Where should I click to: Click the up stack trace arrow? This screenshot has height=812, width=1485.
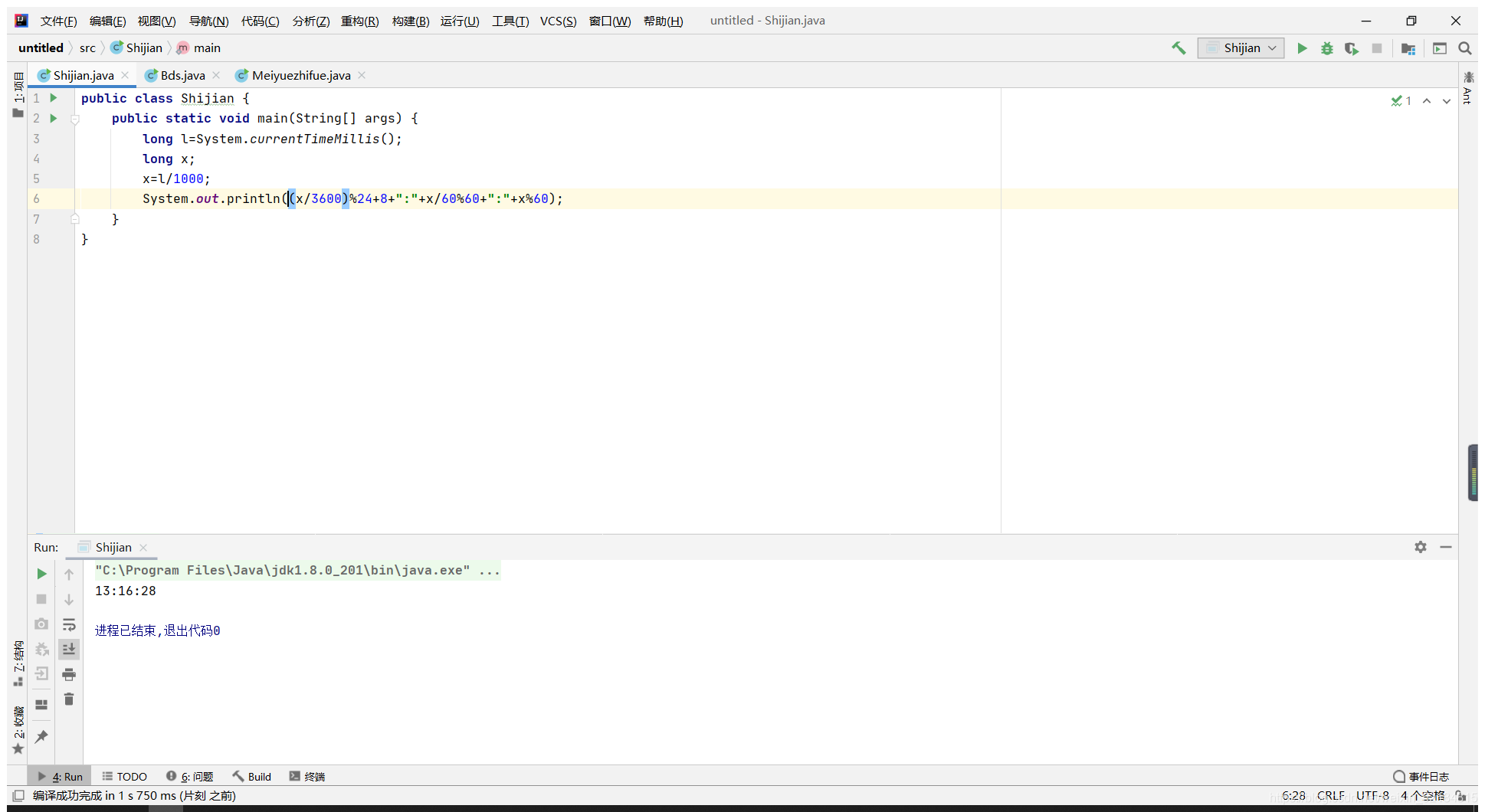(x=69, y=574)
